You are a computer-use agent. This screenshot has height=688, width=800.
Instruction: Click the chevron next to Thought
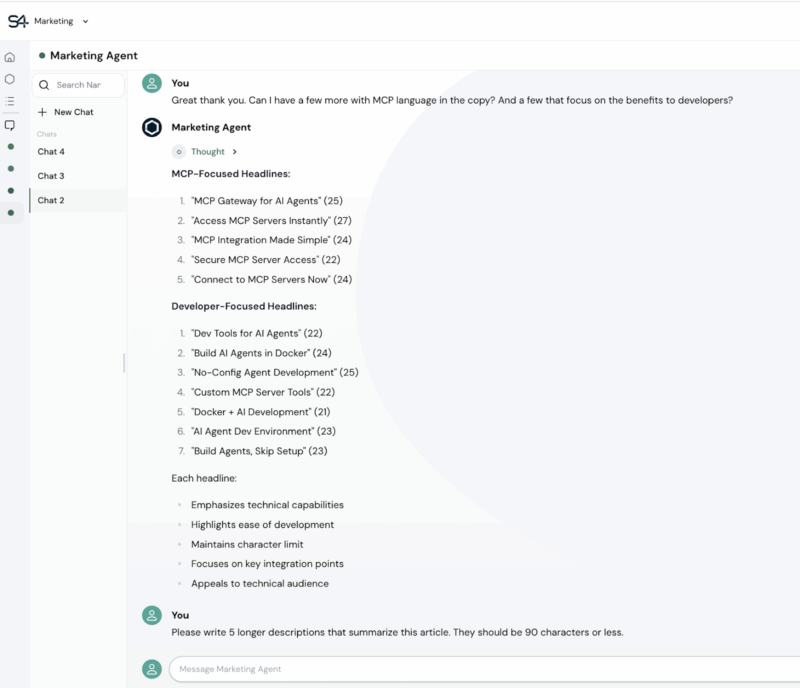coord(234,152)
